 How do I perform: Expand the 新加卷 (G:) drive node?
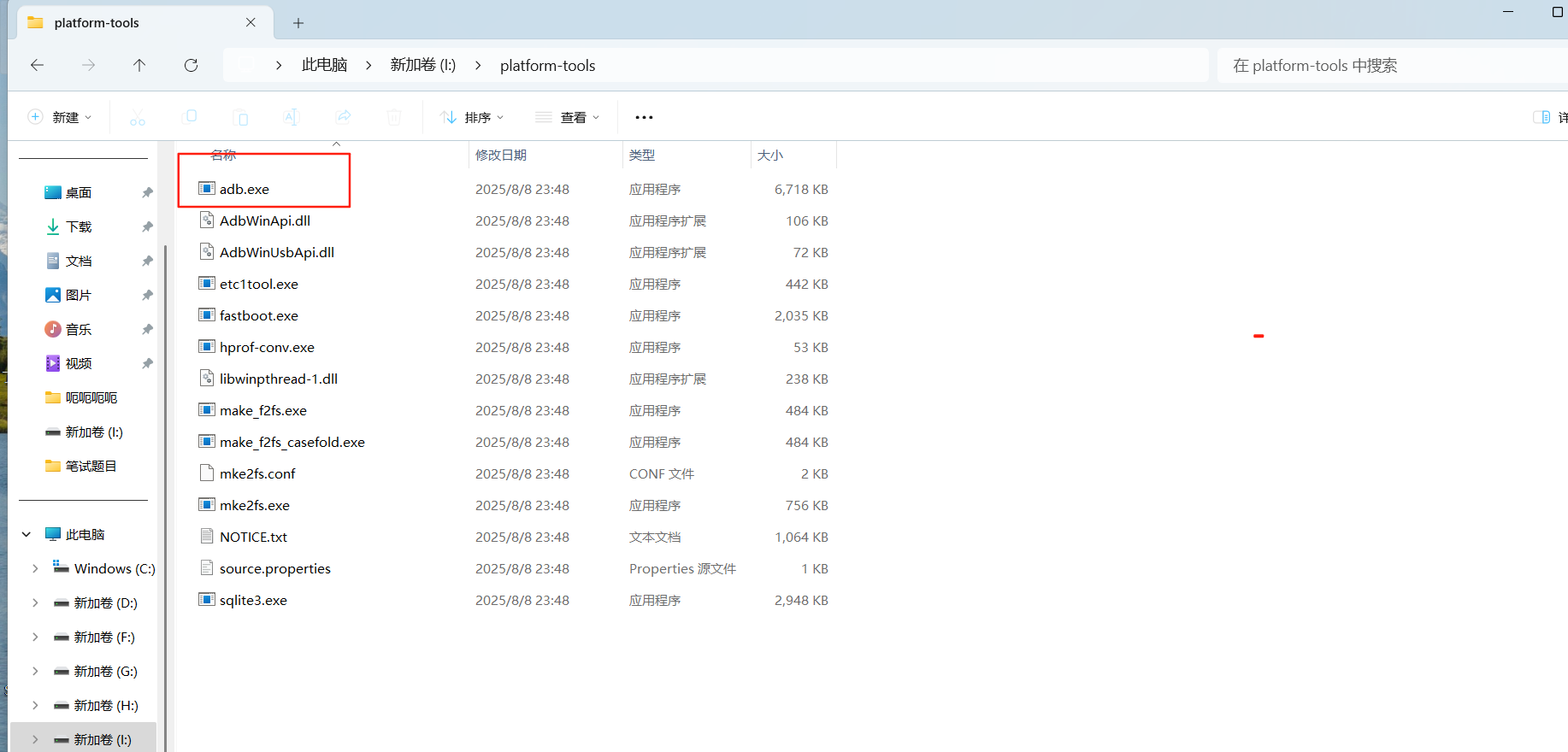click(35, 671)
